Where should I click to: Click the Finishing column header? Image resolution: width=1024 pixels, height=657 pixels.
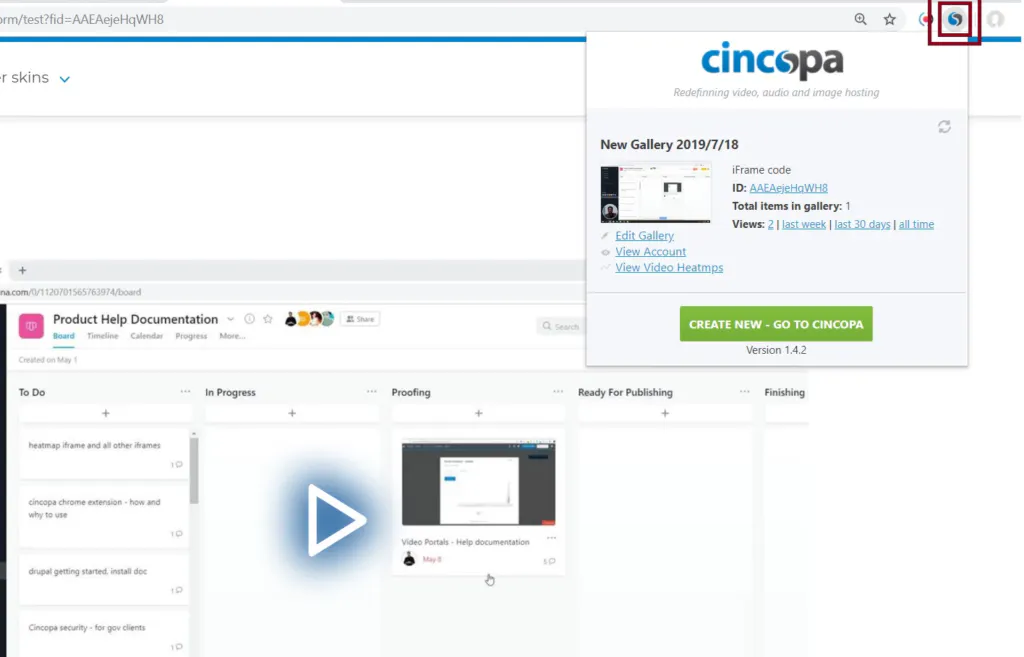[784, 393]
